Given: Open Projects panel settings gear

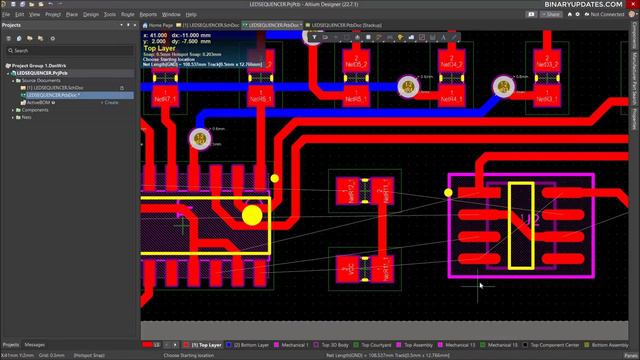Looking at the screenshot, I should click(52, 38).
